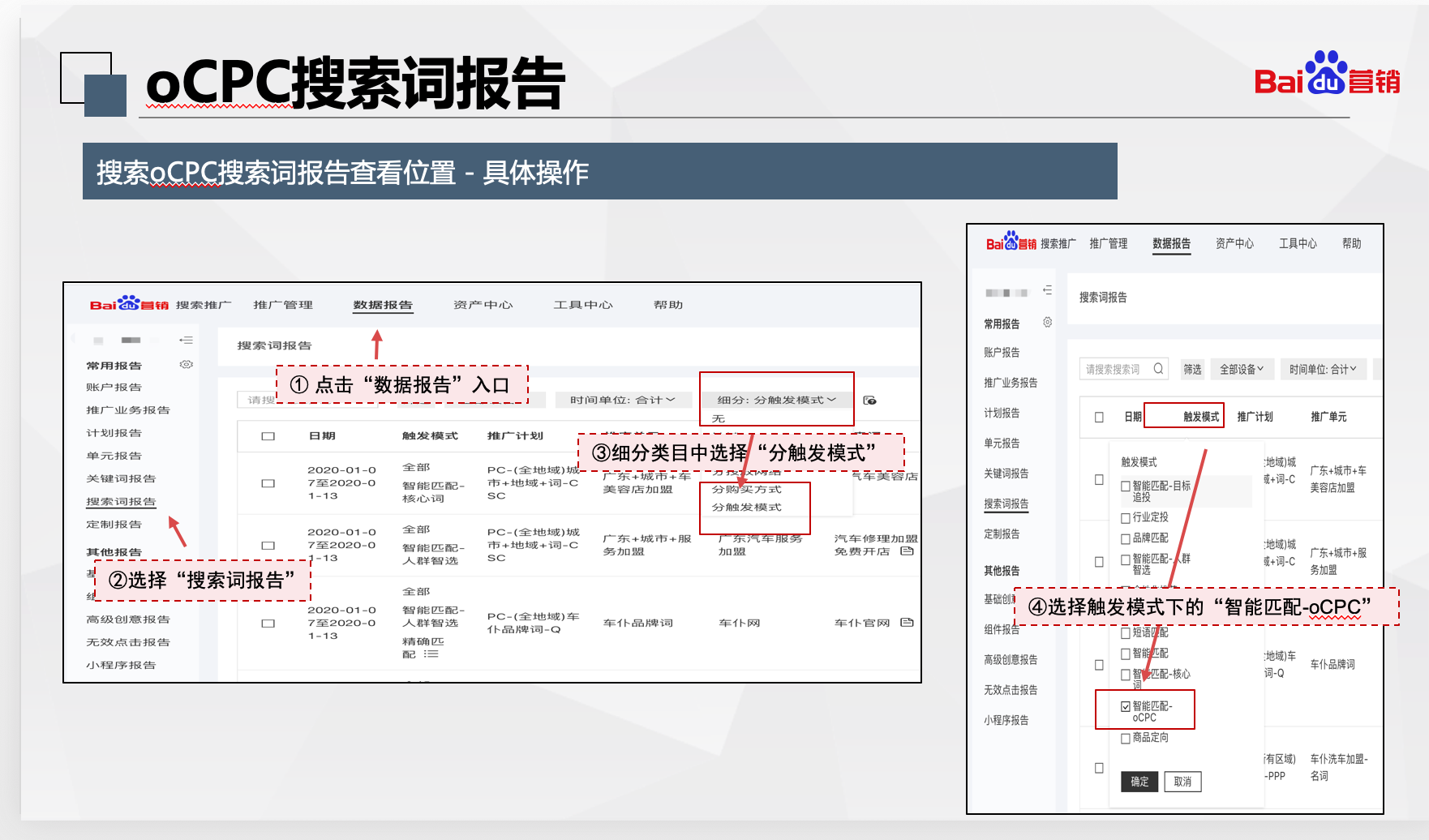This screenshot has height=840, width=1429.
Task: Click the gear icon beside 常用报告 in right screenshot
Action: click(x=1047, y=323)
